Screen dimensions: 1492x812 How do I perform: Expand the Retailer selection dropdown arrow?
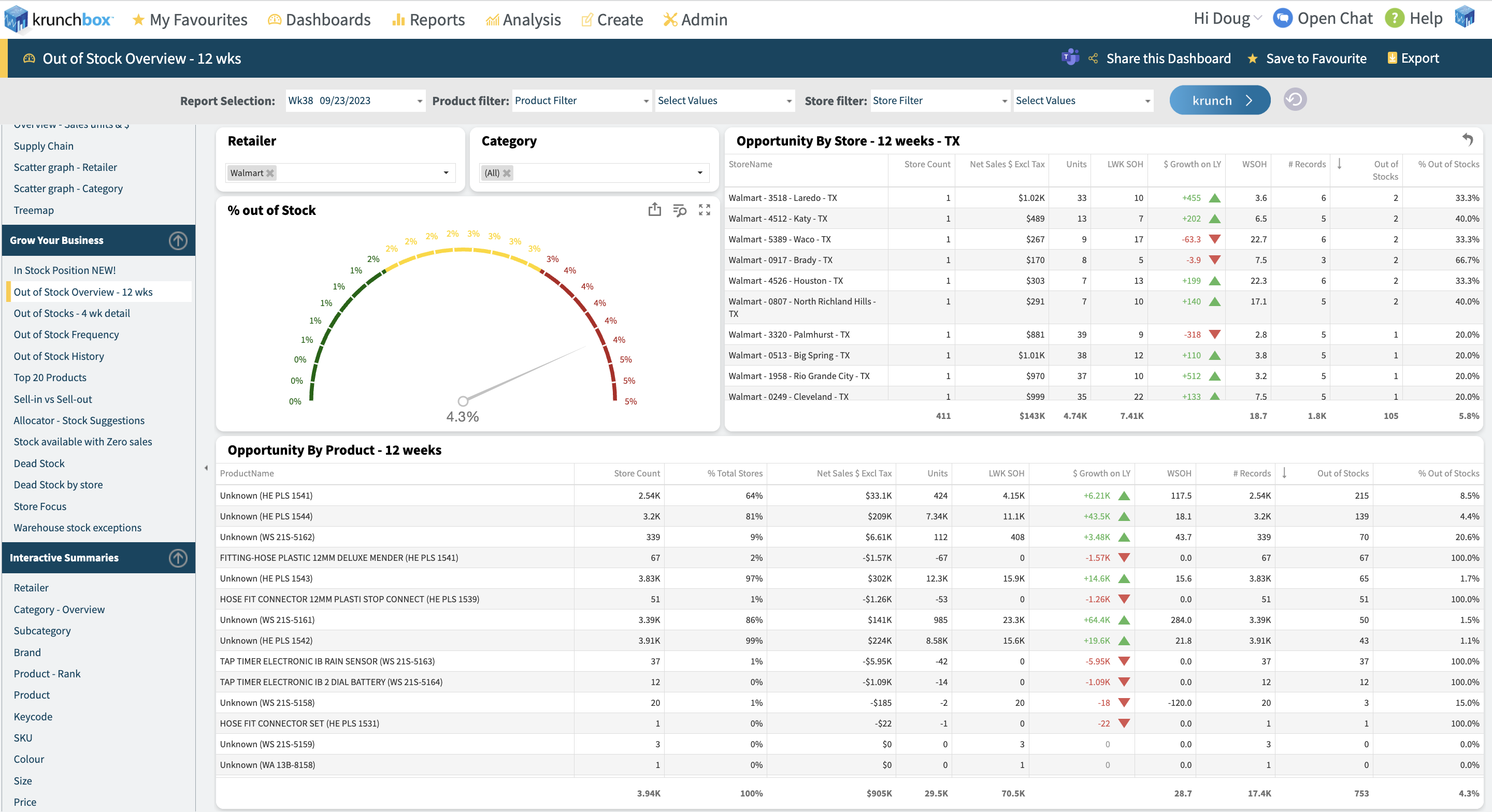(446, 173)
